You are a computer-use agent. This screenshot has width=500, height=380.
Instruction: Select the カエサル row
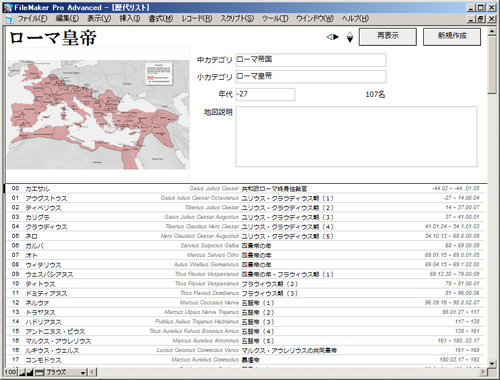(246, 189)
